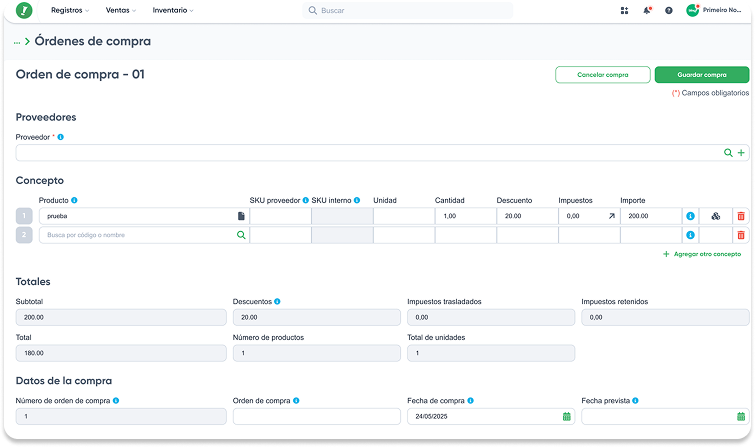Click Número de productos field
755x447 pixels.
tap(316, 353)
